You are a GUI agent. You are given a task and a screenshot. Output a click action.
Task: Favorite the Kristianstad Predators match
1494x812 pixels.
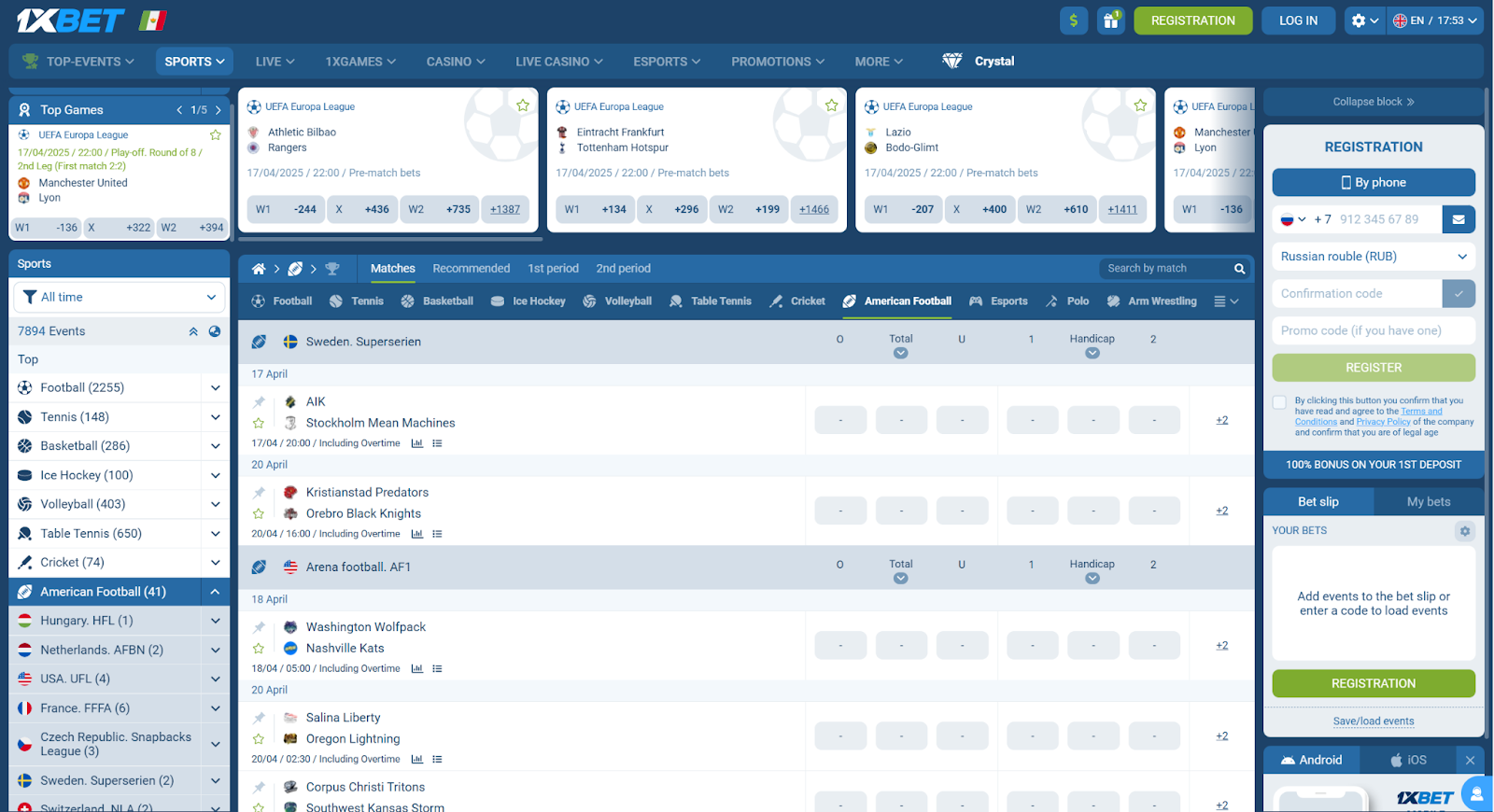[x=259, y=513]
